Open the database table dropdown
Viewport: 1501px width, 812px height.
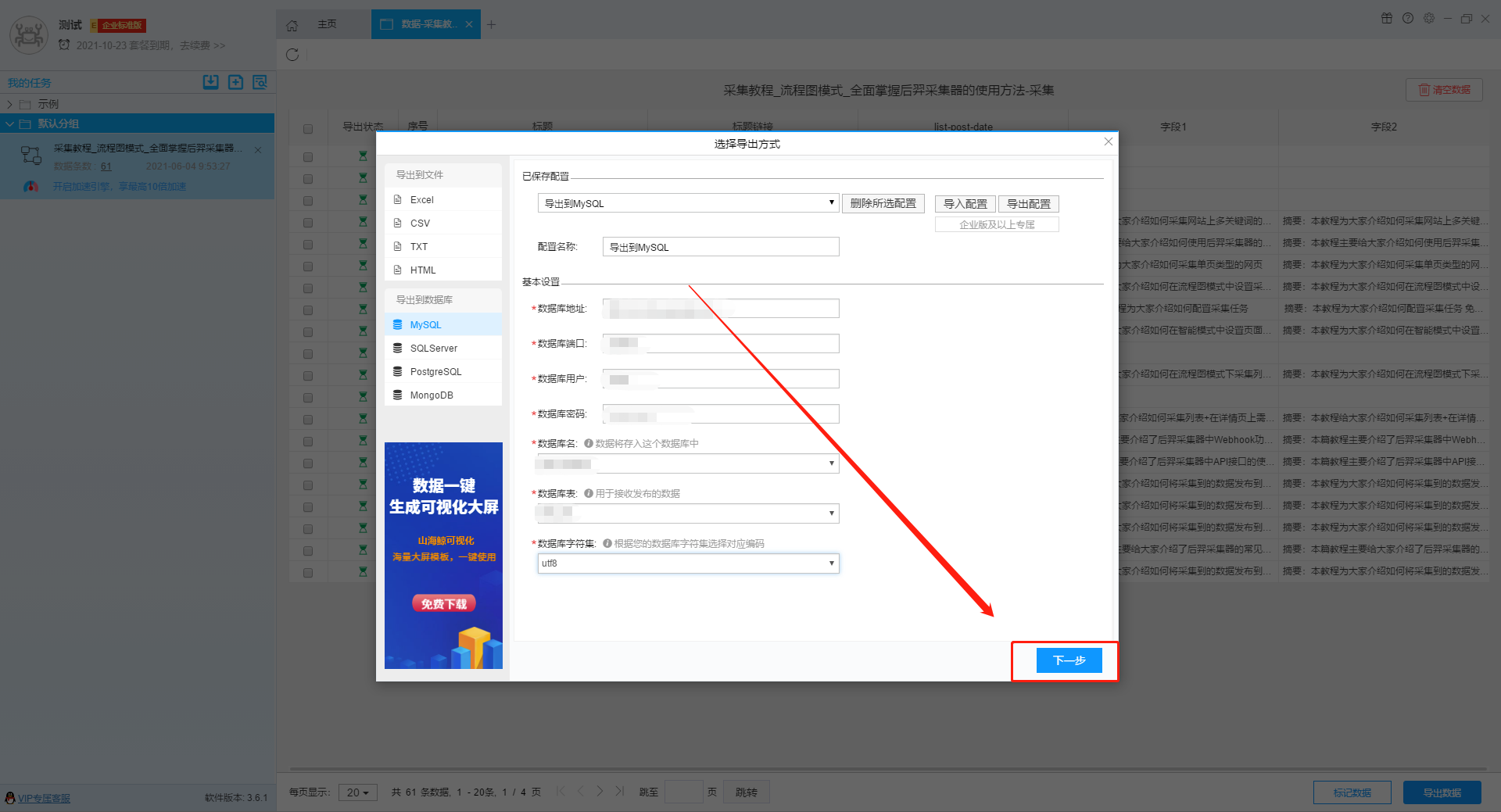[688, 513]
